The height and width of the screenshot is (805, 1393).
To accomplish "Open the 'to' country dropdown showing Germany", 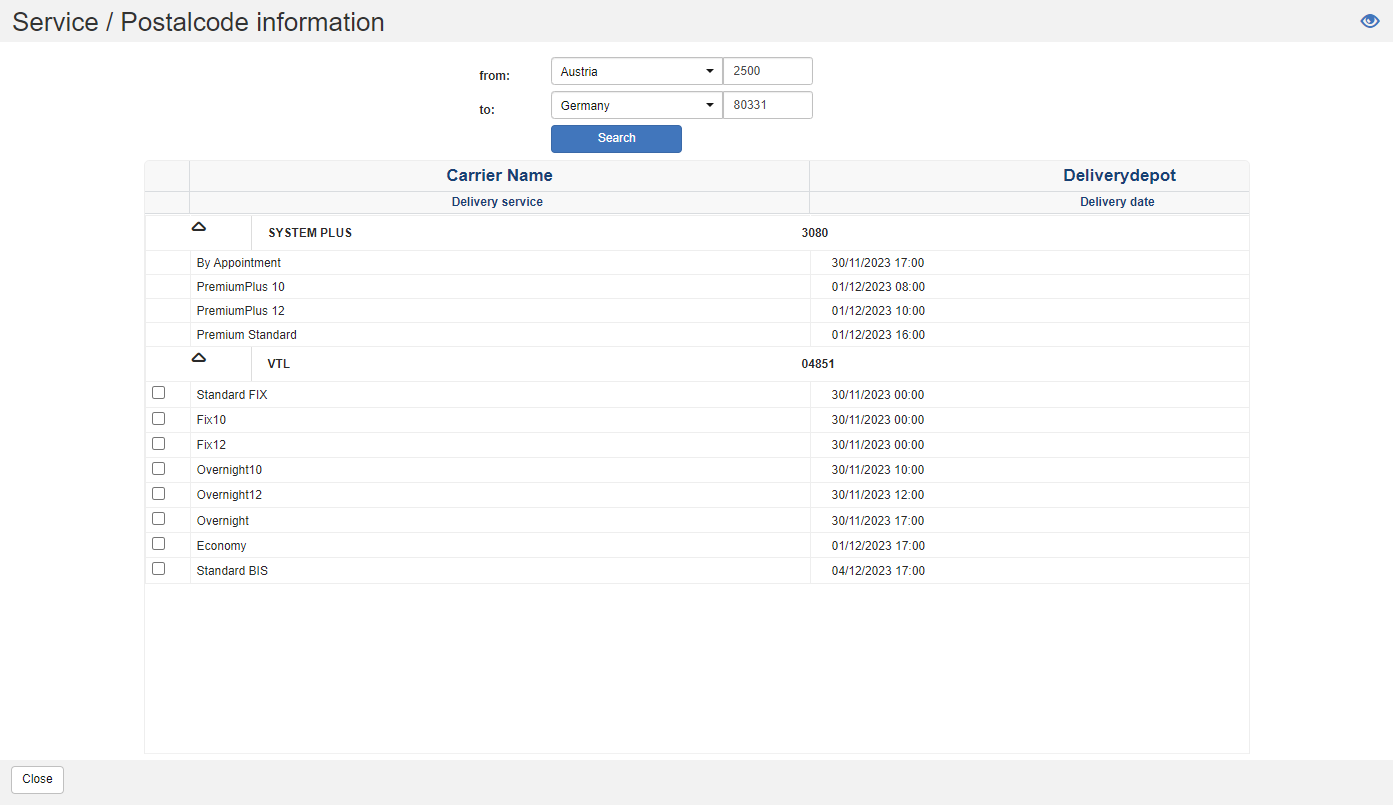I will point(636,105).
